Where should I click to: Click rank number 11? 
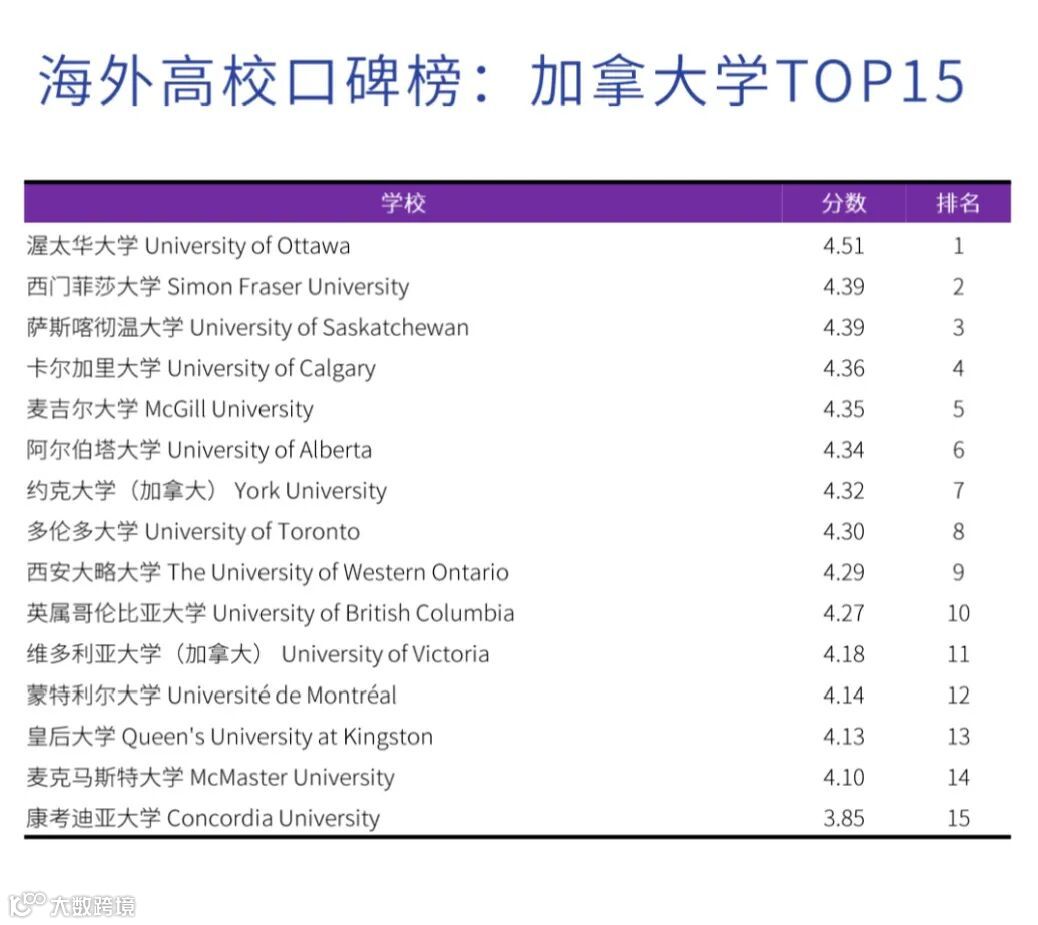[959, 654]
